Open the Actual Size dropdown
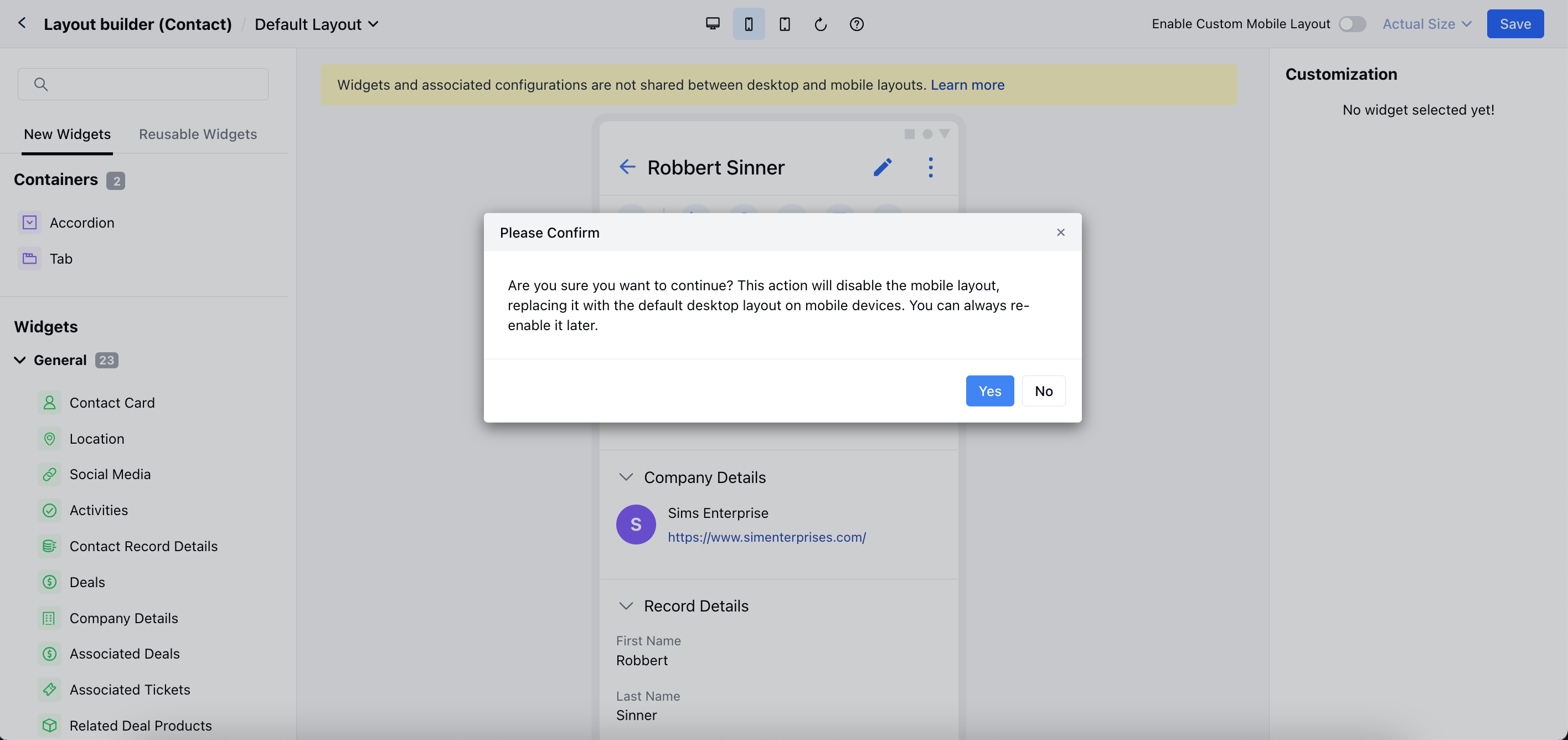The width and height of the screenshot is (1568, 740). click(1426, 24)
